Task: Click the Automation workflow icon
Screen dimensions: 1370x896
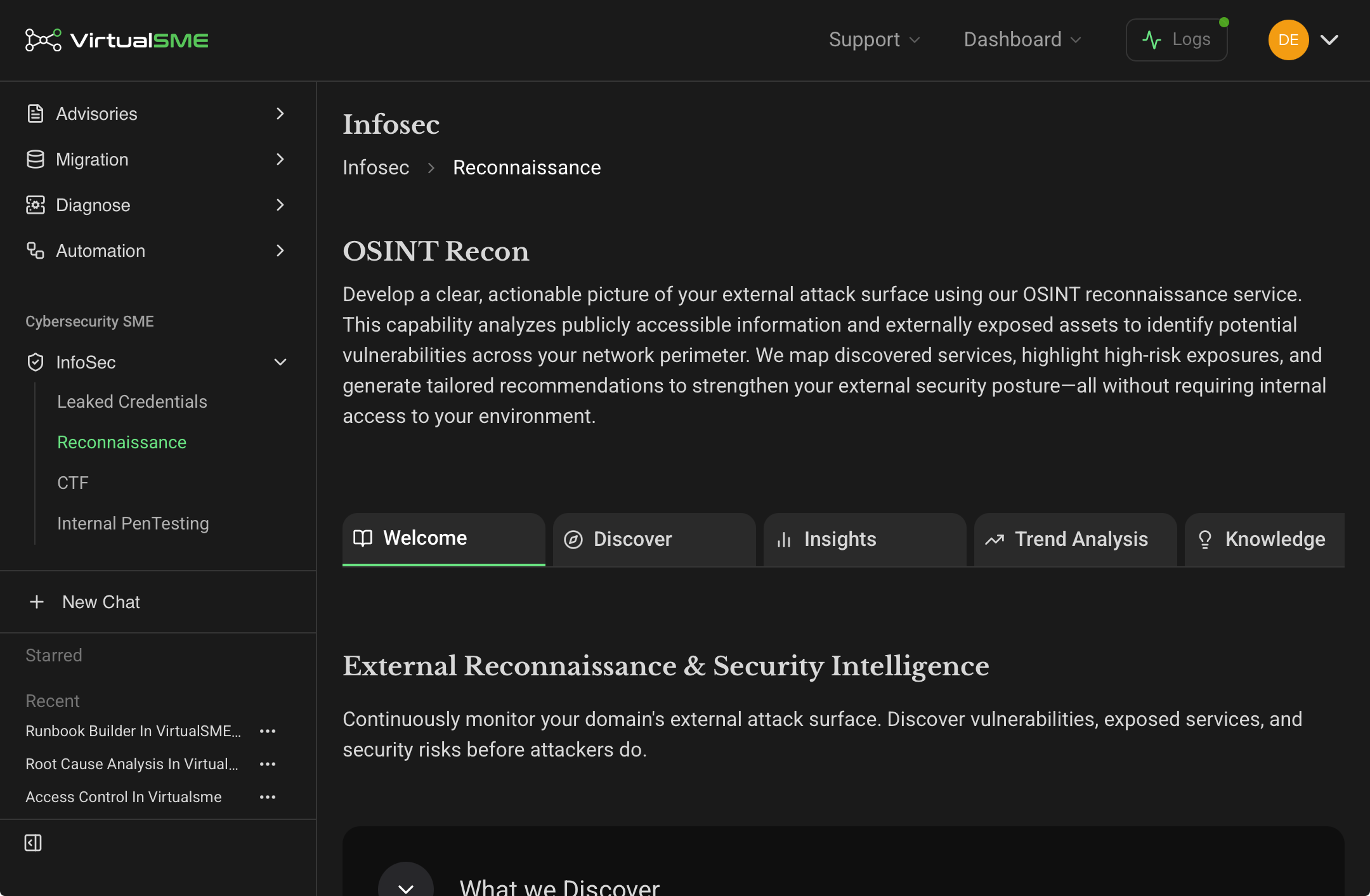Action: [x=36, y=250]
